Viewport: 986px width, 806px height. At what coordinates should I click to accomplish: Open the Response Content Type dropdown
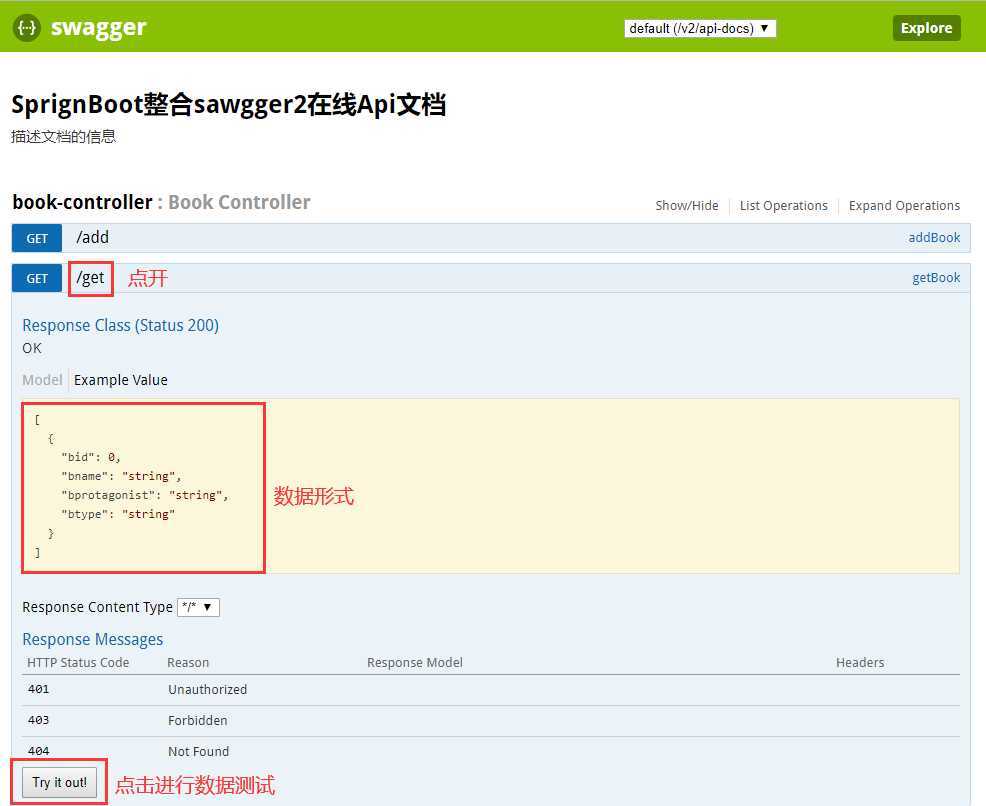click(199, 607)
